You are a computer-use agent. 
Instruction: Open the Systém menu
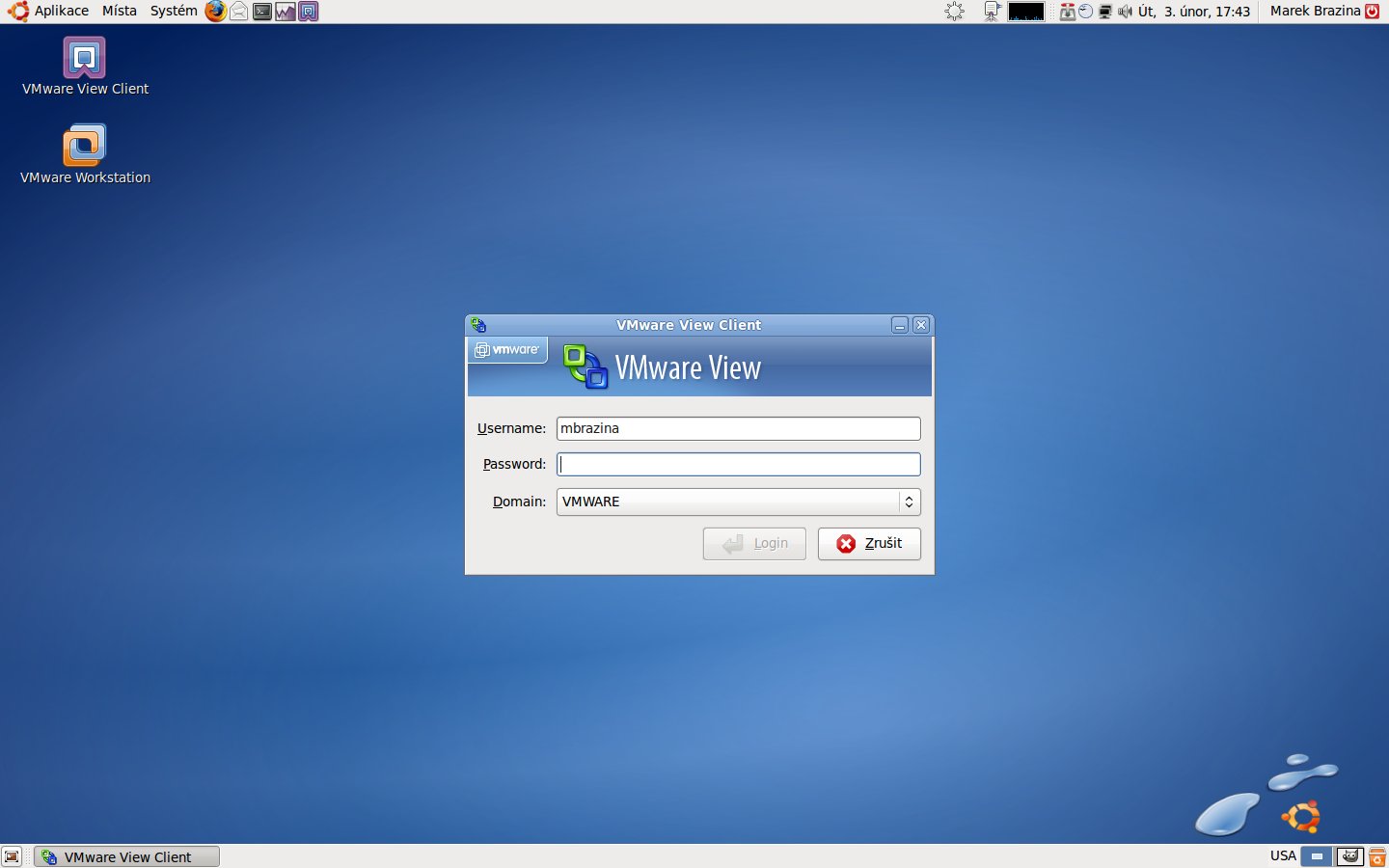(174, 12)
